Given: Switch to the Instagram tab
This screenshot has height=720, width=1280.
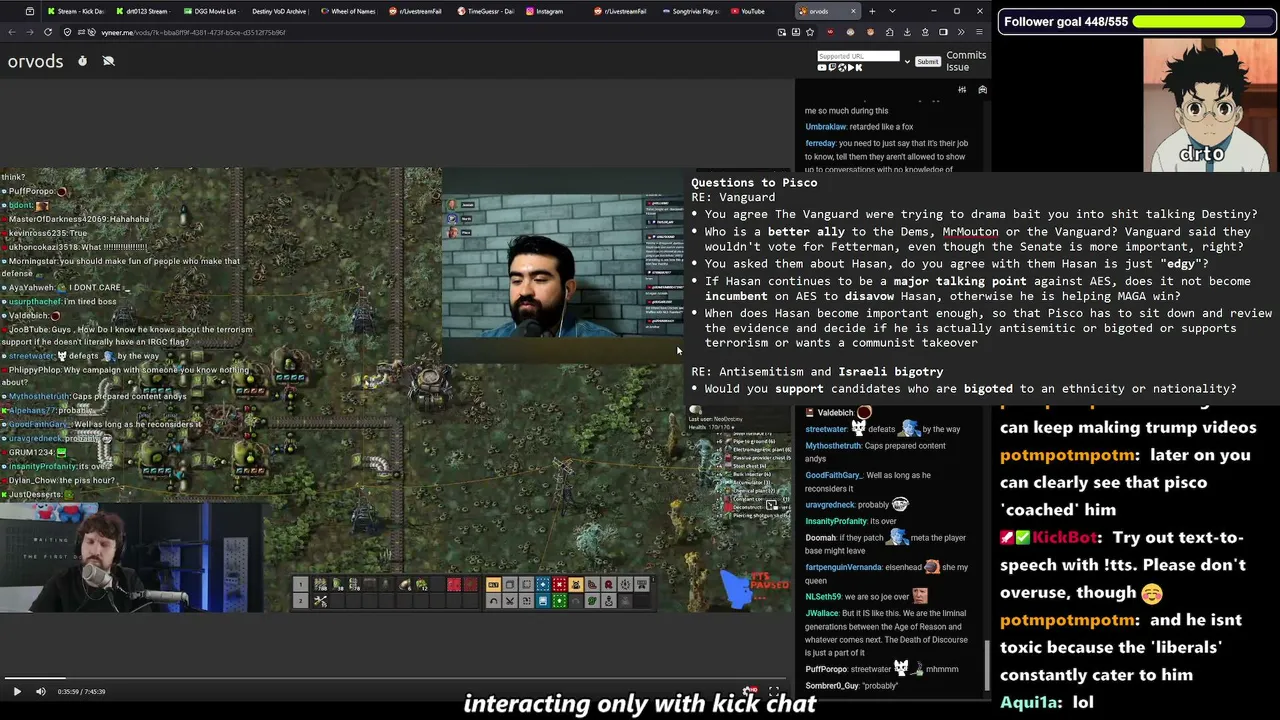Looking at the screenshot, I should pyautogui.click(x=552, y=11).
